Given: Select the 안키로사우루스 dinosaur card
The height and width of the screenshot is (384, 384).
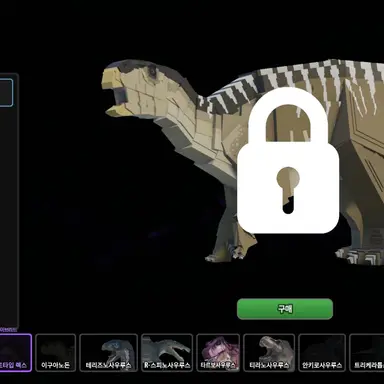Looking at the screenshot, I should point(322,353).
